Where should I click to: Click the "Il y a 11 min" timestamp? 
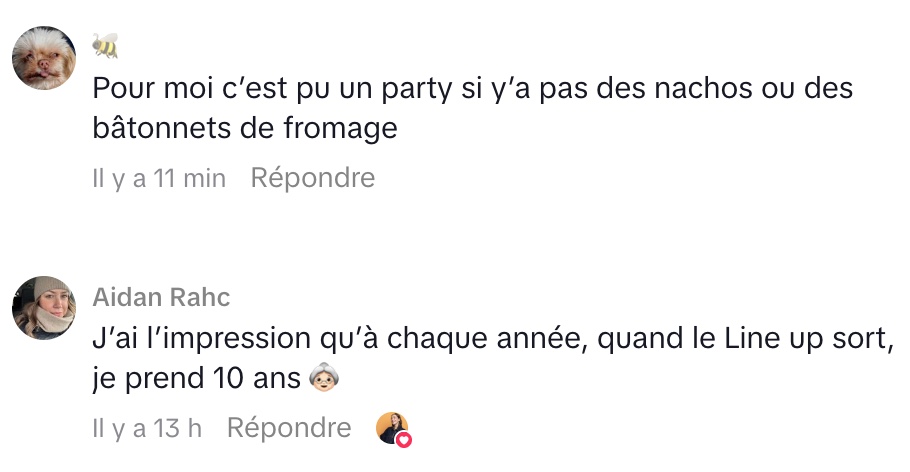(x=159, y=179)
